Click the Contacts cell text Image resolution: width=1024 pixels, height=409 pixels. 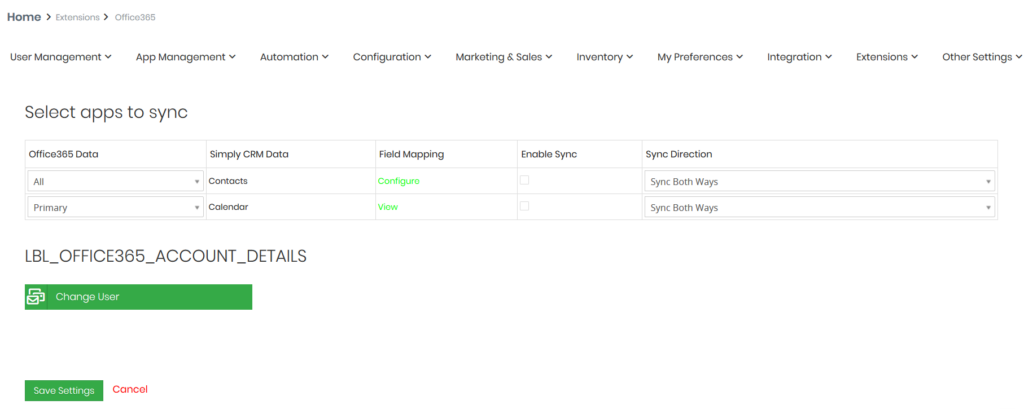pos(228,181)
